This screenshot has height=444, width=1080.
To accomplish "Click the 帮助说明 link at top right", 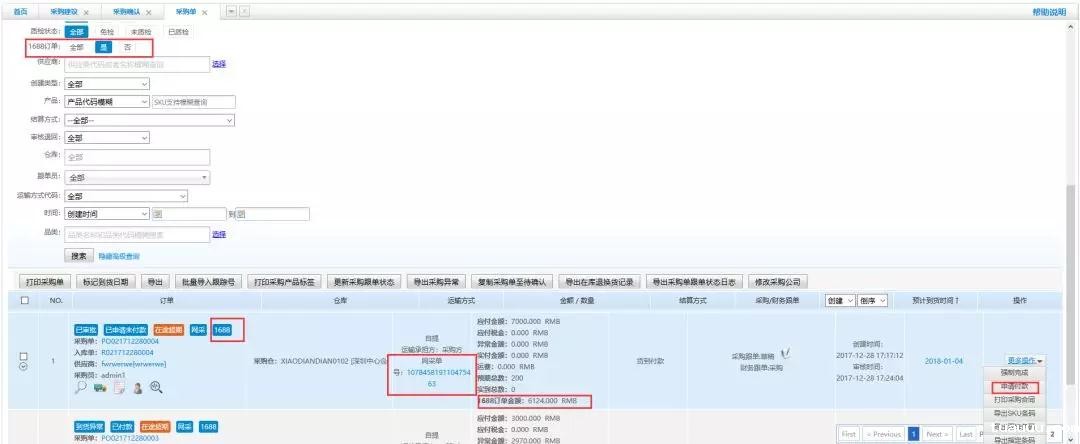I will tap(1048, 11).
